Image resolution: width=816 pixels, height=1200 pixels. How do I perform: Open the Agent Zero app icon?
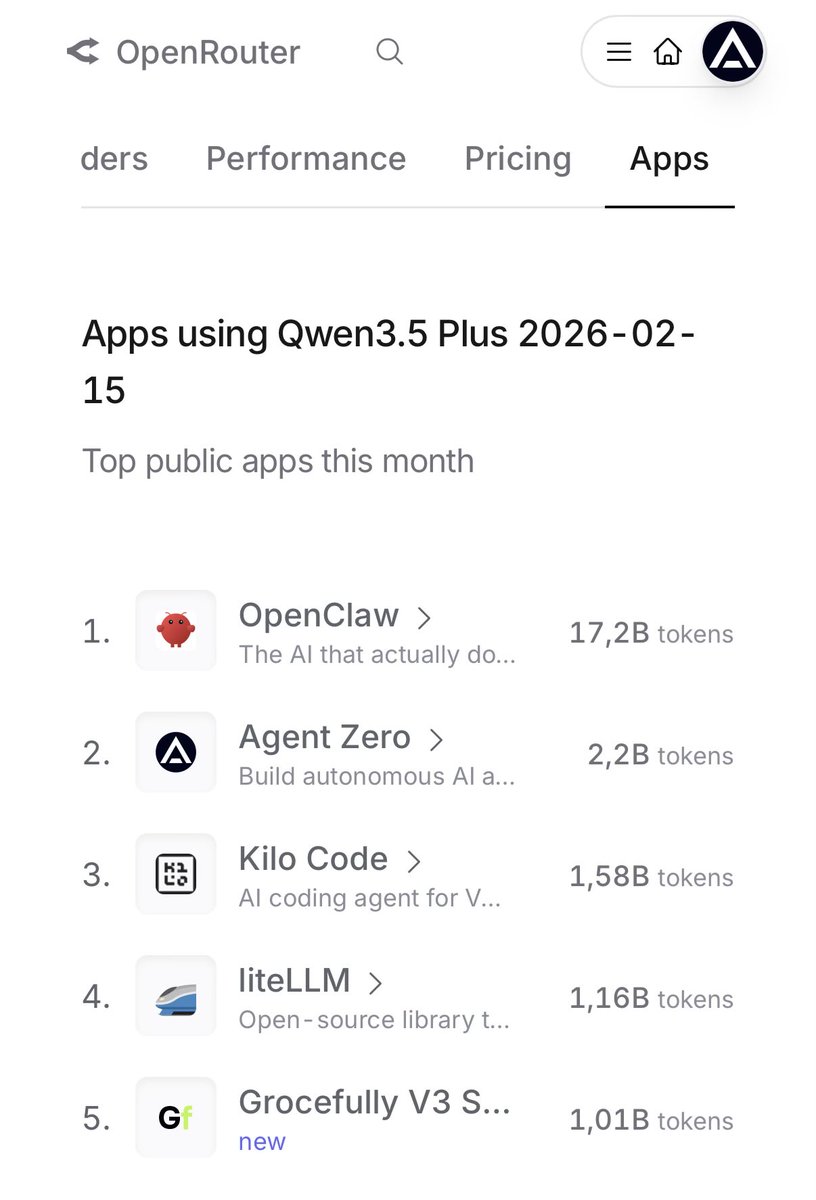(x=176, y=752)
